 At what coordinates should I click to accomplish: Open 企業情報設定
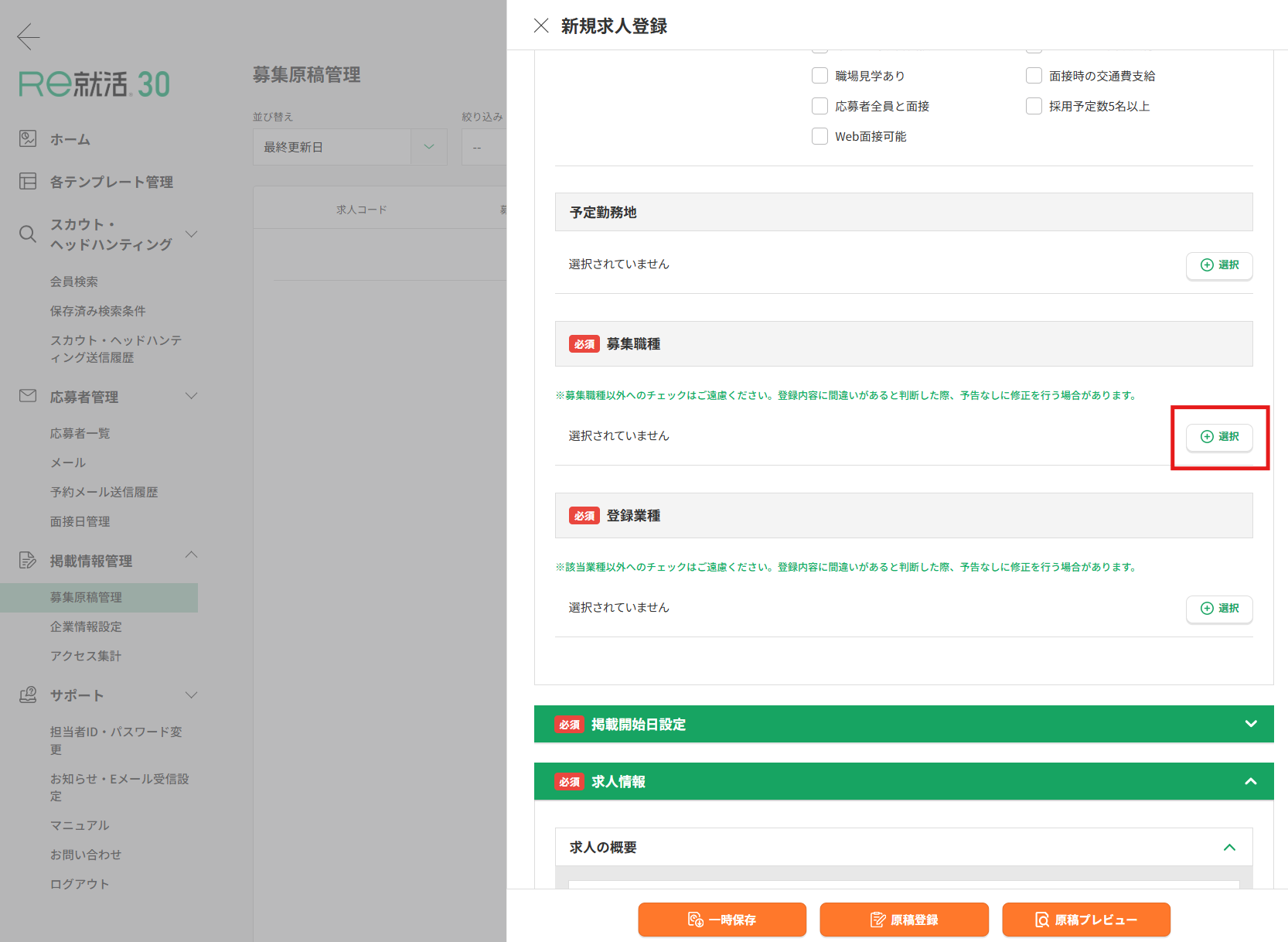coord(86,626)
